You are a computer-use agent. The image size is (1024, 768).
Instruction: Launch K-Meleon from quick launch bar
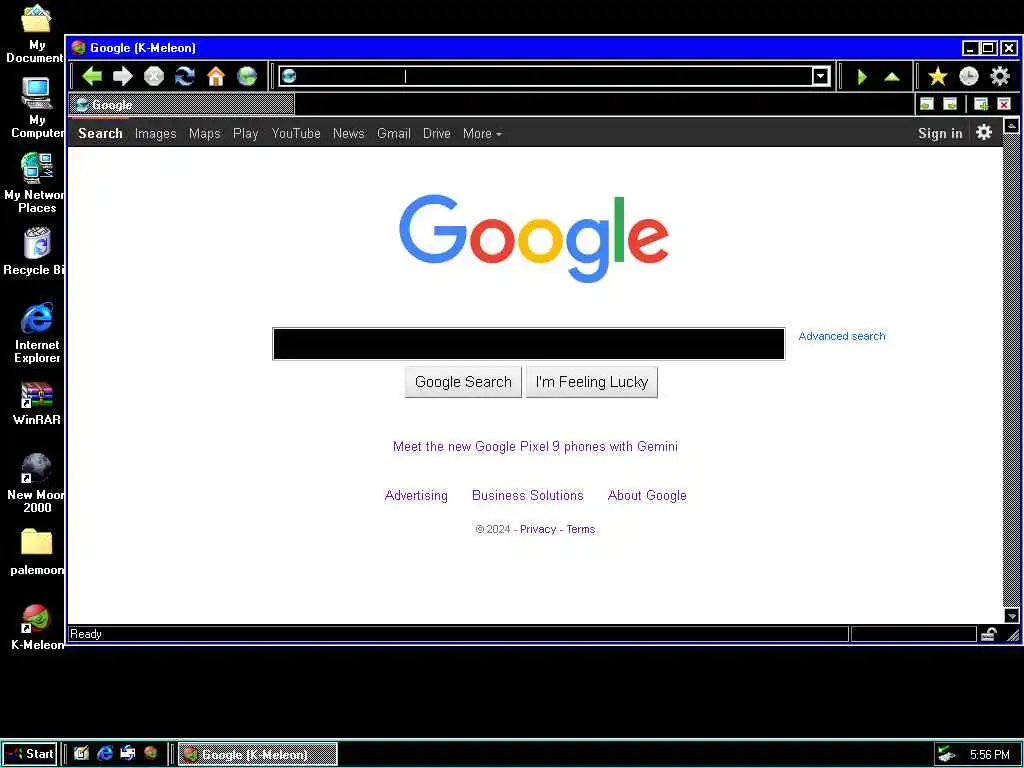[151, 753]
